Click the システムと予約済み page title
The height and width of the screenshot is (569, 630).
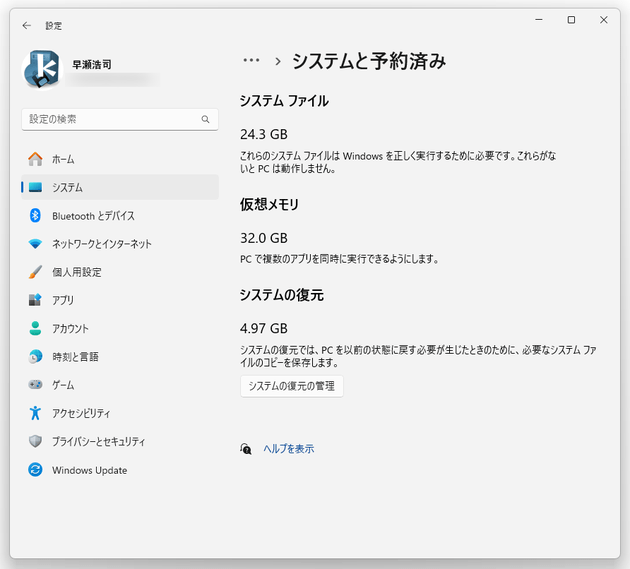pos(369,61)
